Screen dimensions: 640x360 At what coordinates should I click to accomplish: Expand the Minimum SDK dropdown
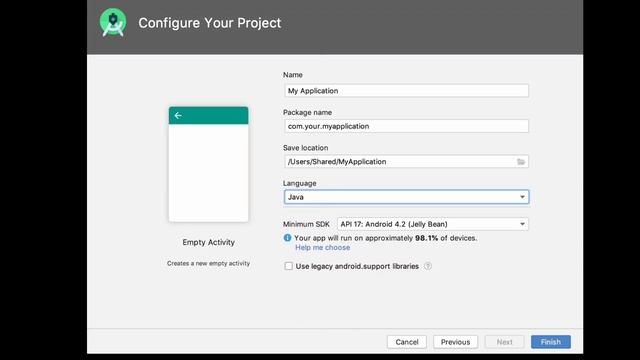click(433, 224)
